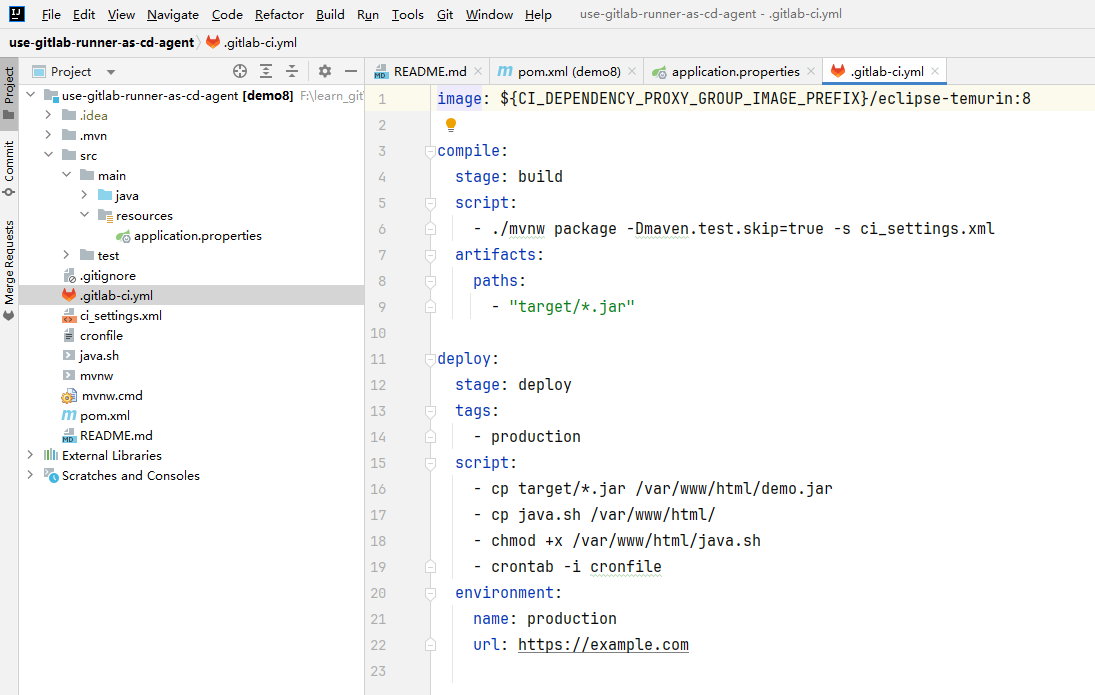The height and width of the screenshot is (695, 1095).
Task: Select application.properties in project tree
Action: pyautogui.click(x=197, y=236)
